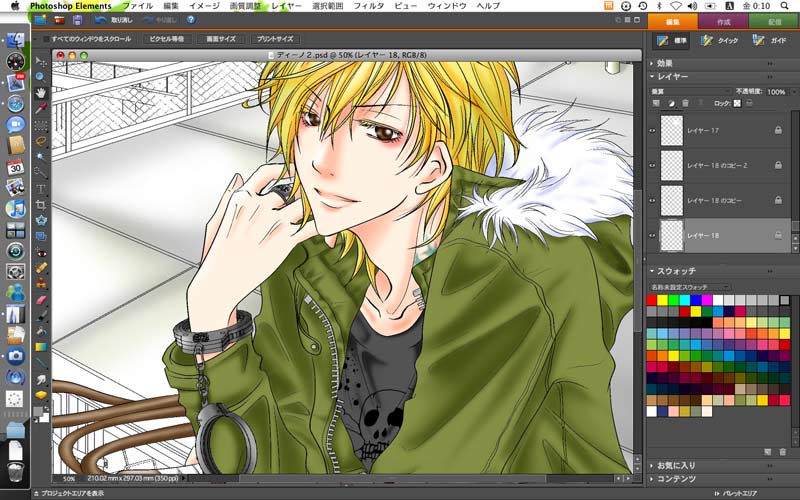Open the 不透明度 opacity arrow
The height and width of the screenshot is (500, 800).
click(793, 92)
